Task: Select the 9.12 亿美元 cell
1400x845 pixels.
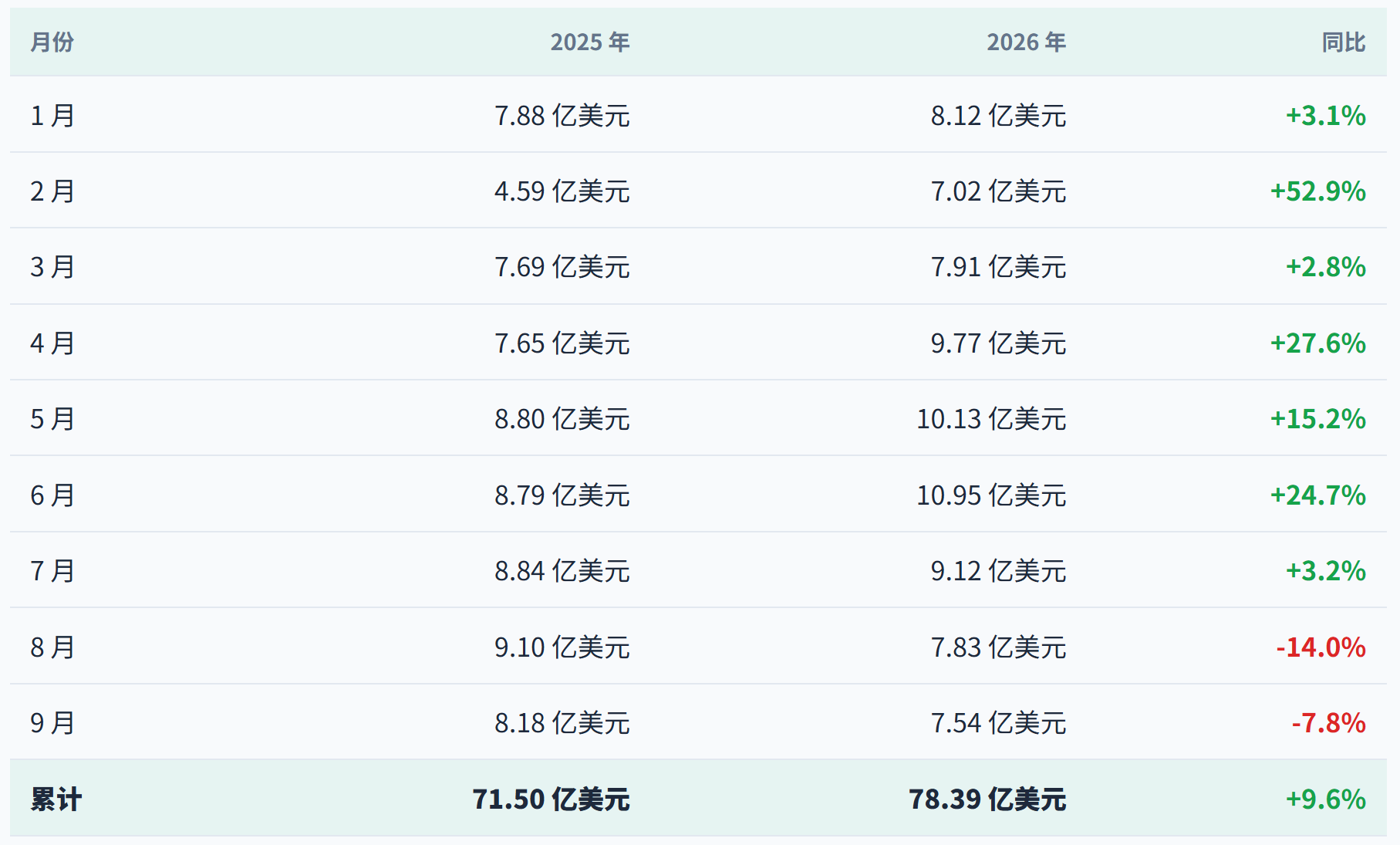Action: (999, 571)
